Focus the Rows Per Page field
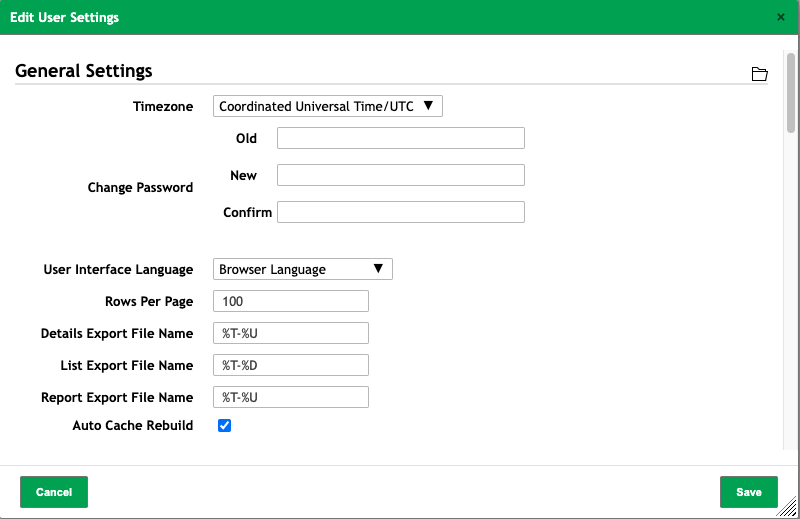Viewport: 800px width, 519px height. click(291, 301)
